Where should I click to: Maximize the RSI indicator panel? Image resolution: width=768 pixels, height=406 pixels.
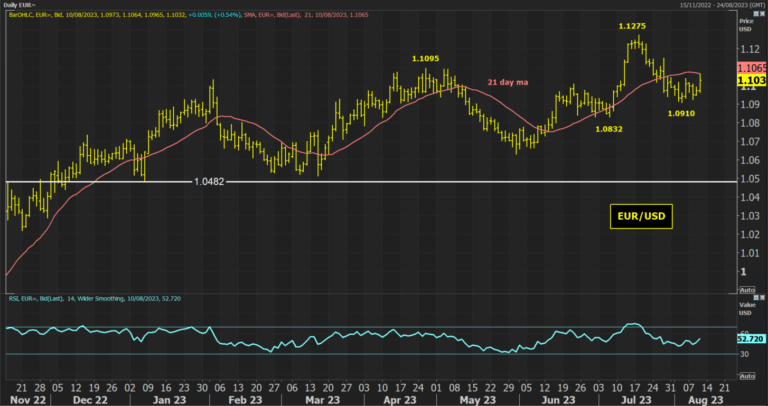[x=756, y=298]
